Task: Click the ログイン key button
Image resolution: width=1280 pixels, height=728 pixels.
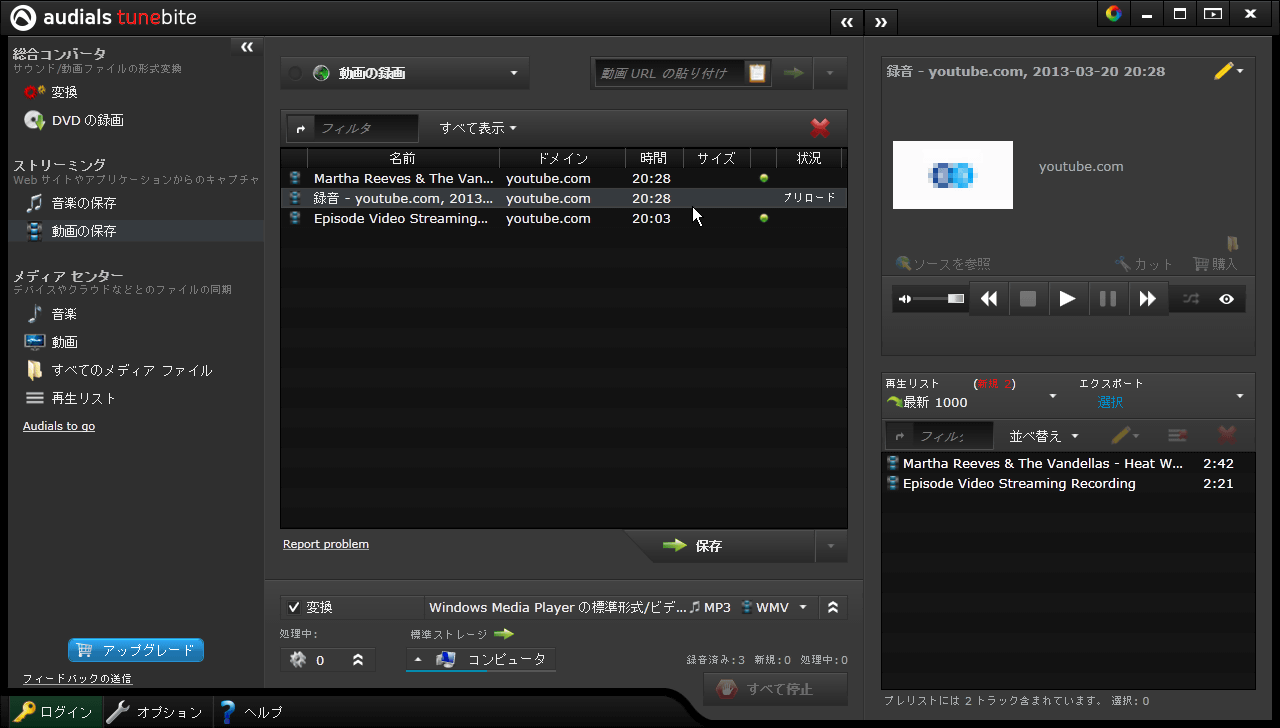Action: click(x=54, y=712)
